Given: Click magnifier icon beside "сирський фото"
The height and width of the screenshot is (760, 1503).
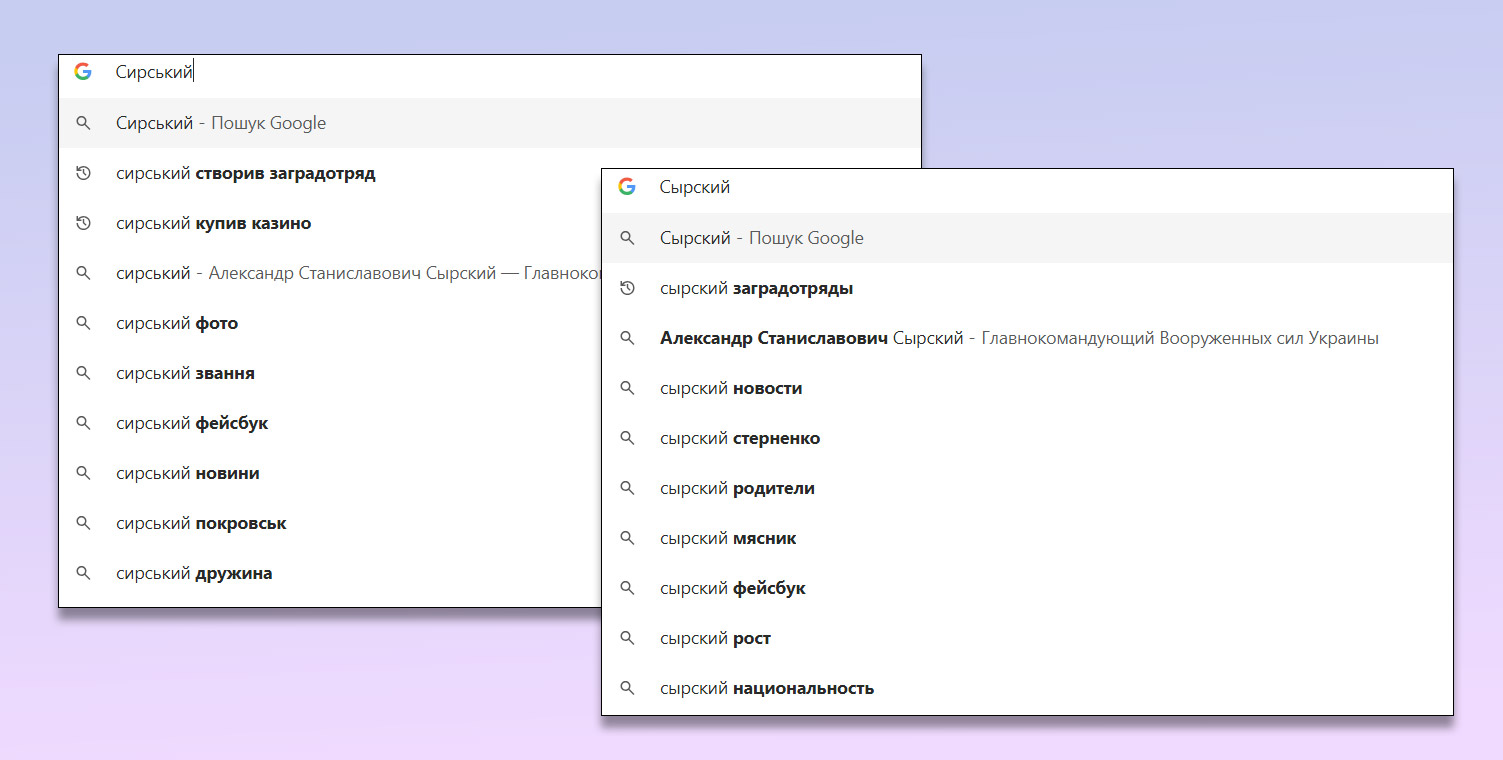Looking at the screenshot, I should coord(83,323).
